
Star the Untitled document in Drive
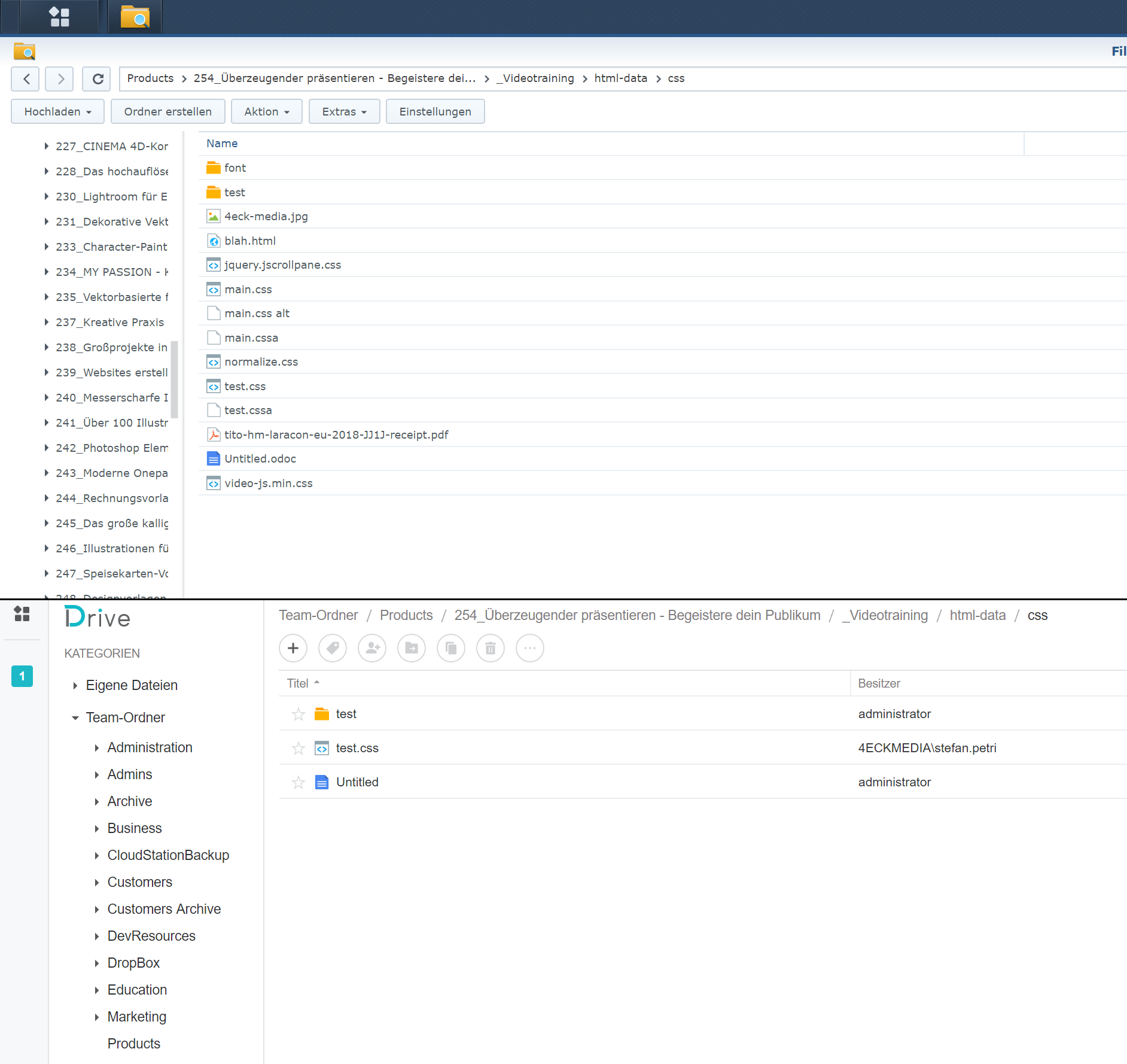pyautogui.click(x=298, y=782)
